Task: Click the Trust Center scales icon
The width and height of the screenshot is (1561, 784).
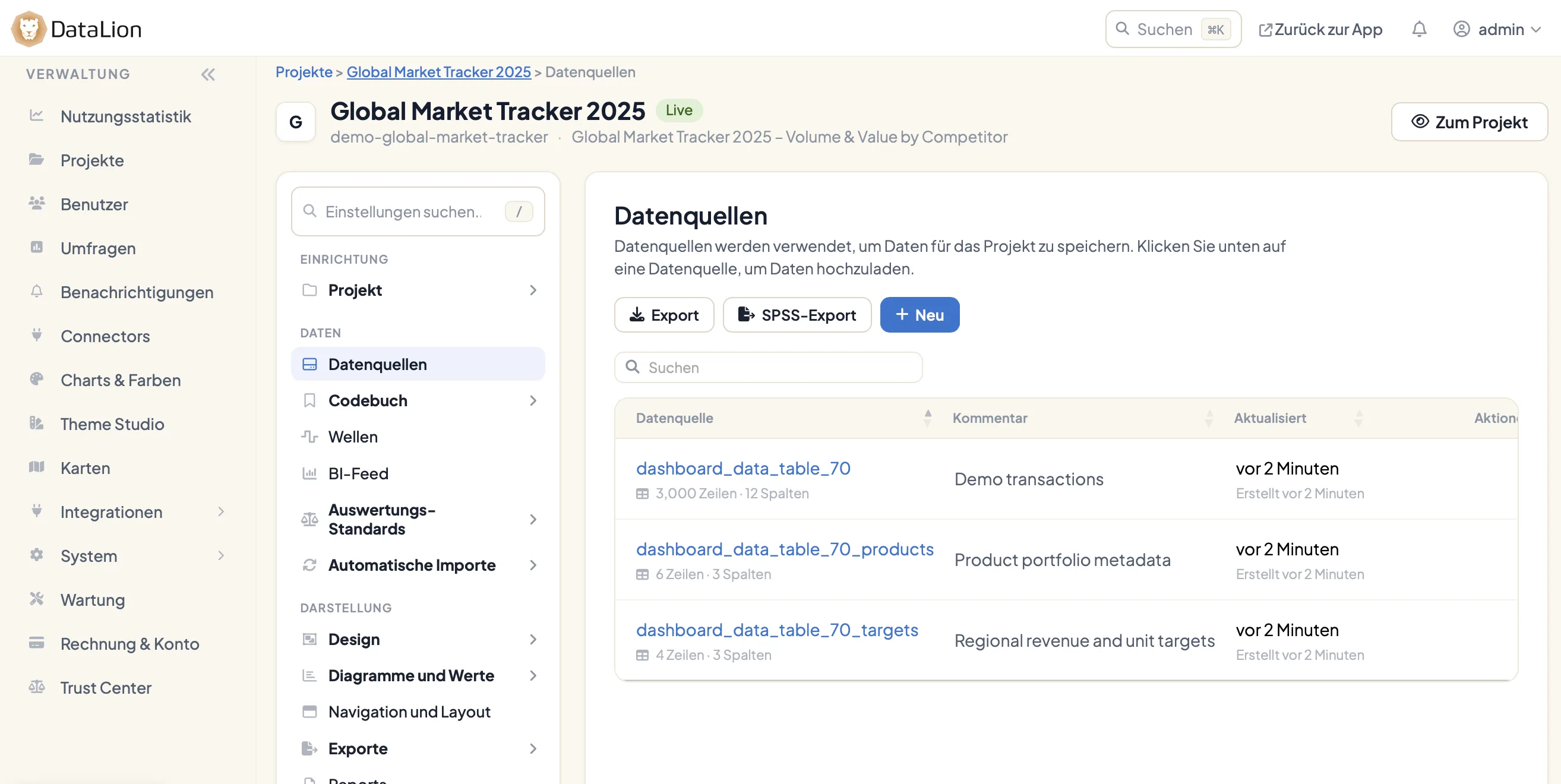Action: pos(36,687)
